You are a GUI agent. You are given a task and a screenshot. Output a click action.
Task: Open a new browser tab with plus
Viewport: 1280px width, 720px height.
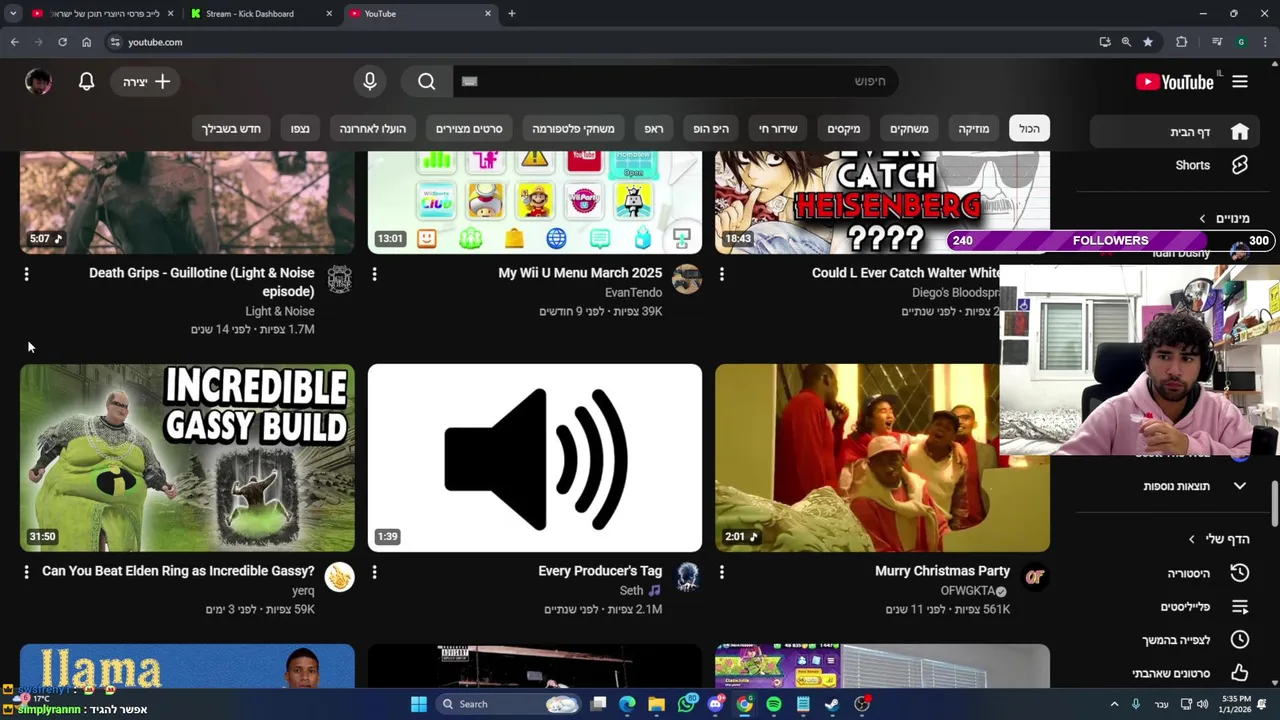tap(512, 14)
